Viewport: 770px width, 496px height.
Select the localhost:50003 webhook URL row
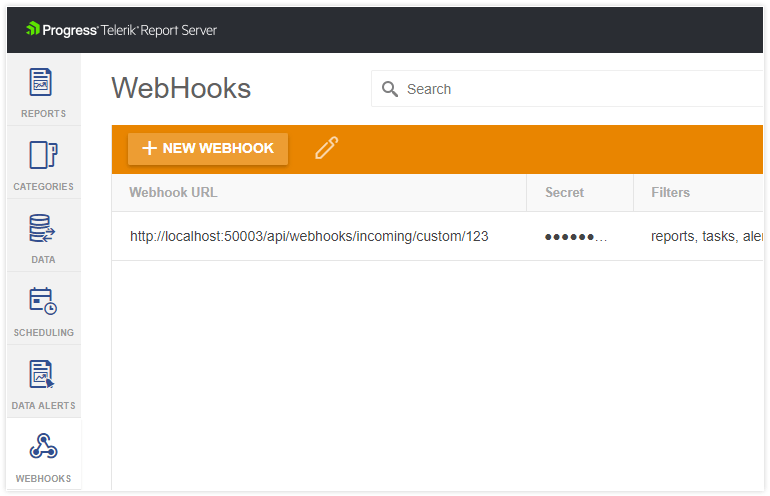(309, 237)
